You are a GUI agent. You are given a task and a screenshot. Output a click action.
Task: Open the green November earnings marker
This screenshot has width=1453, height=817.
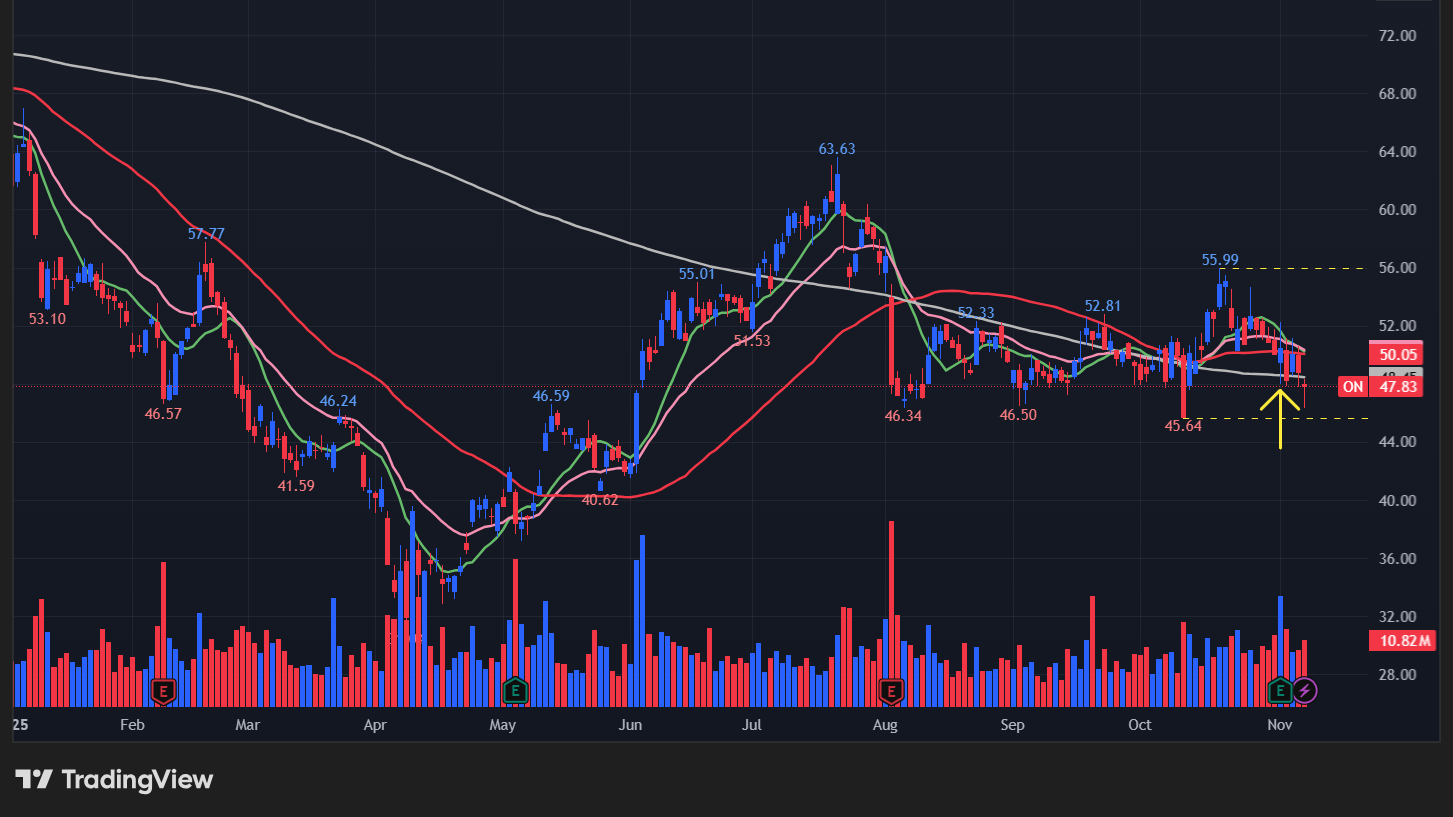point(1281,689)
